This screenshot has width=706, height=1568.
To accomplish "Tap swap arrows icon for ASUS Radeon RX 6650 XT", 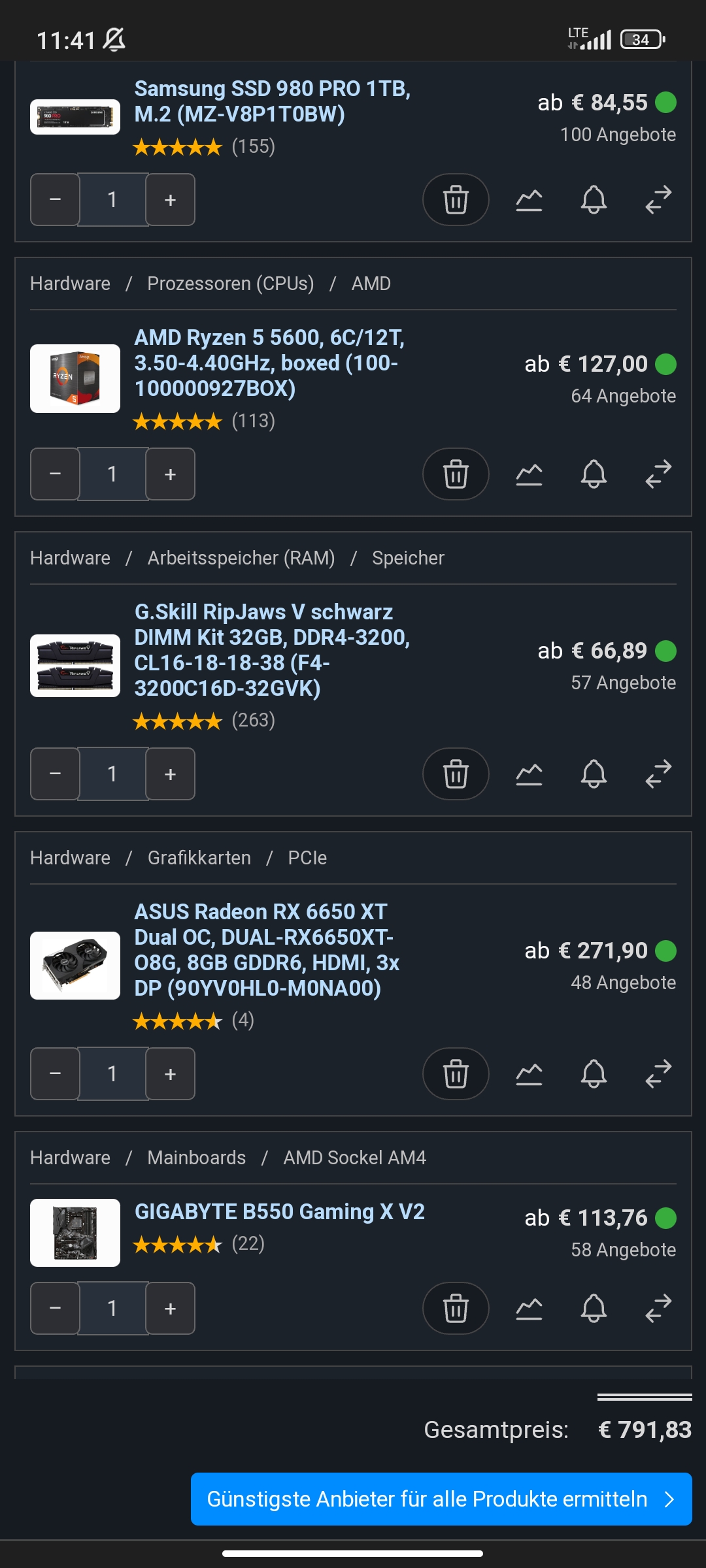I will 658,1073.
